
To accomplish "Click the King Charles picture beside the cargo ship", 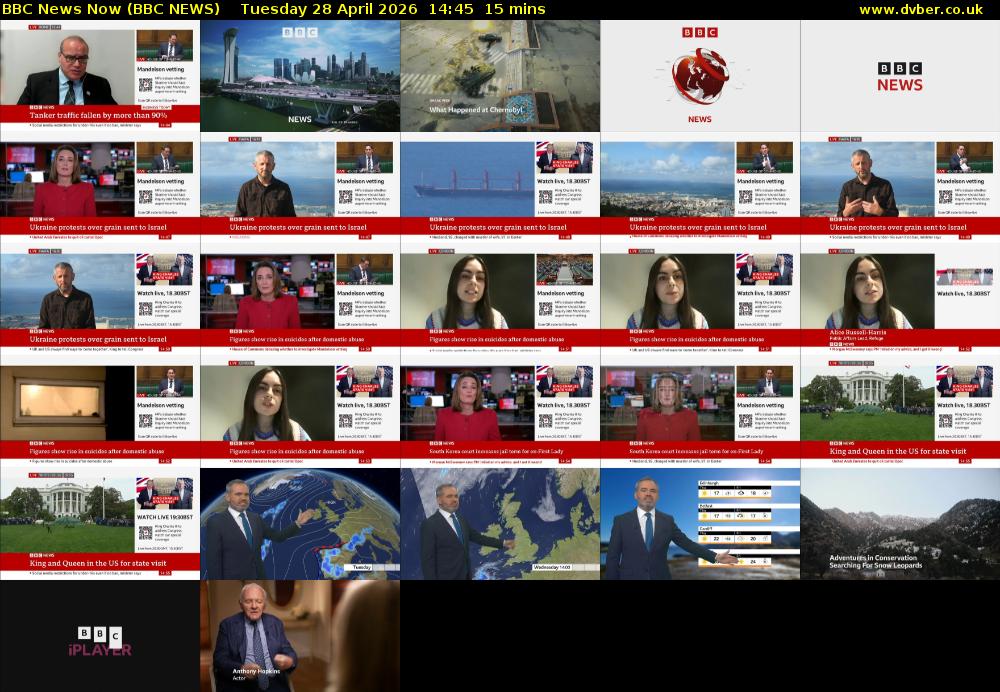I will click(x=564, y=158).
